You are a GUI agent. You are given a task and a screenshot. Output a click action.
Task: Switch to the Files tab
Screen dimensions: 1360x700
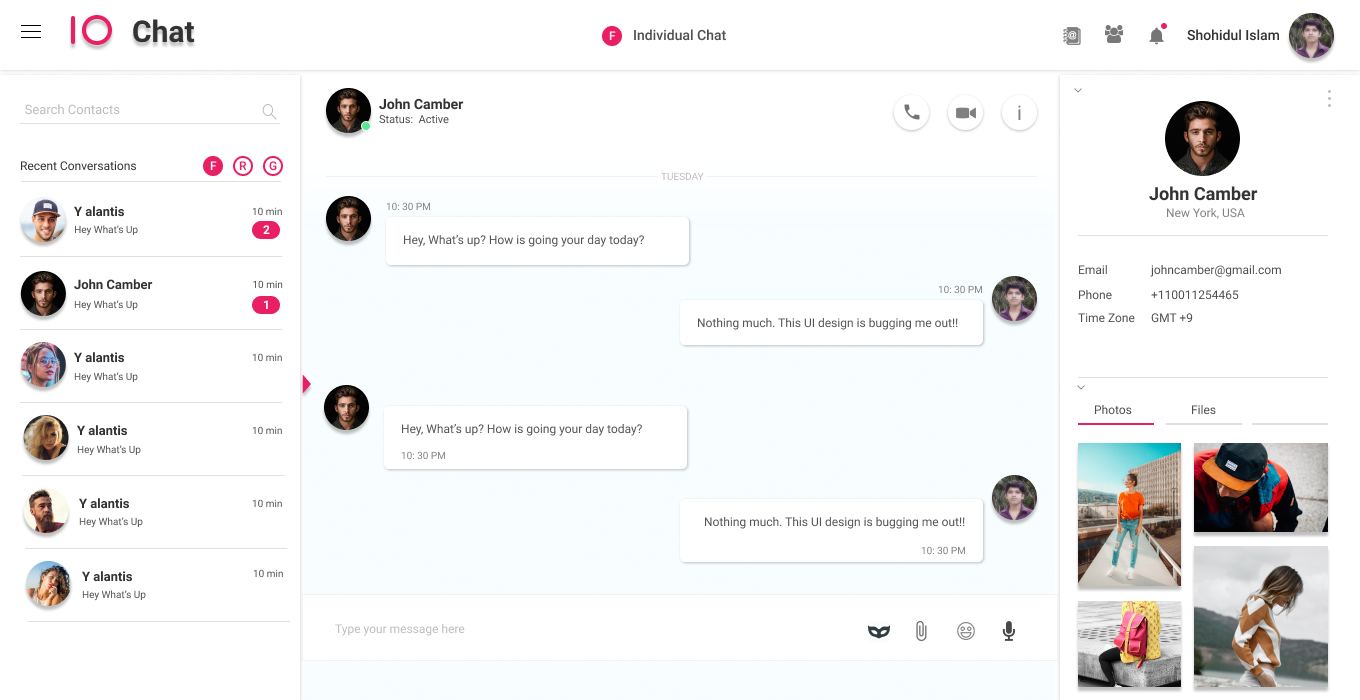(x=1203, y=410)
